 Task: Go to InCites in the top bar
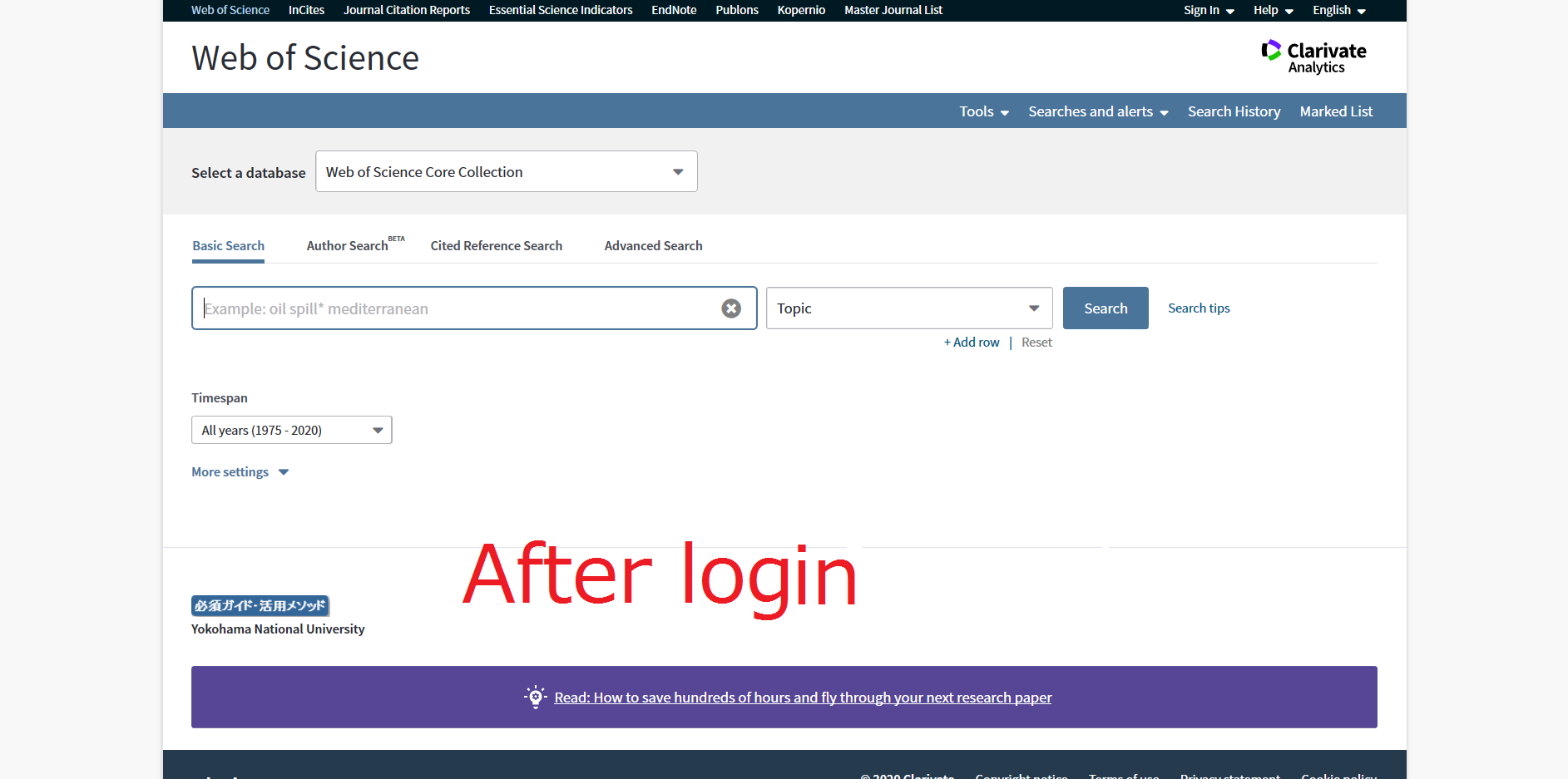[x=306, y=10]
